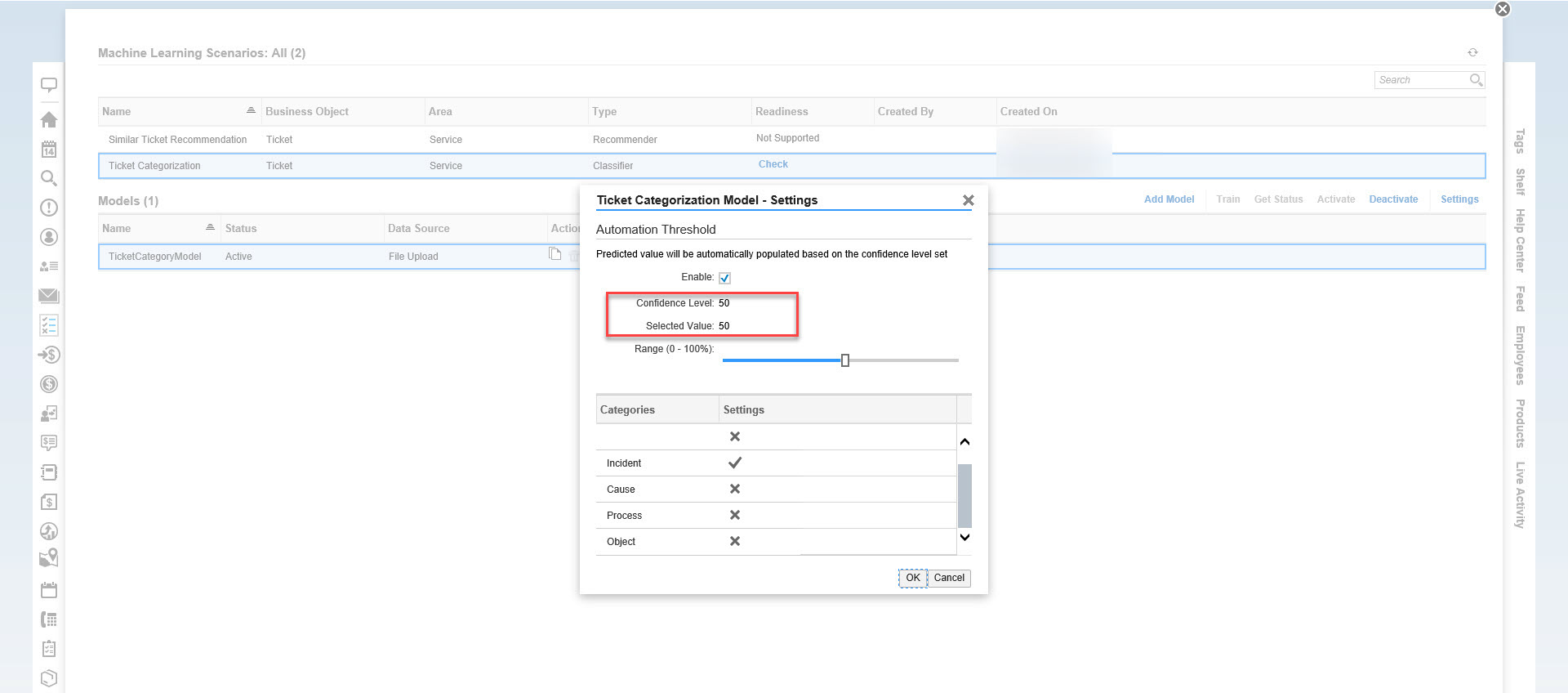Open the briefcase calendar icon in sidebar

pos(49,590)
